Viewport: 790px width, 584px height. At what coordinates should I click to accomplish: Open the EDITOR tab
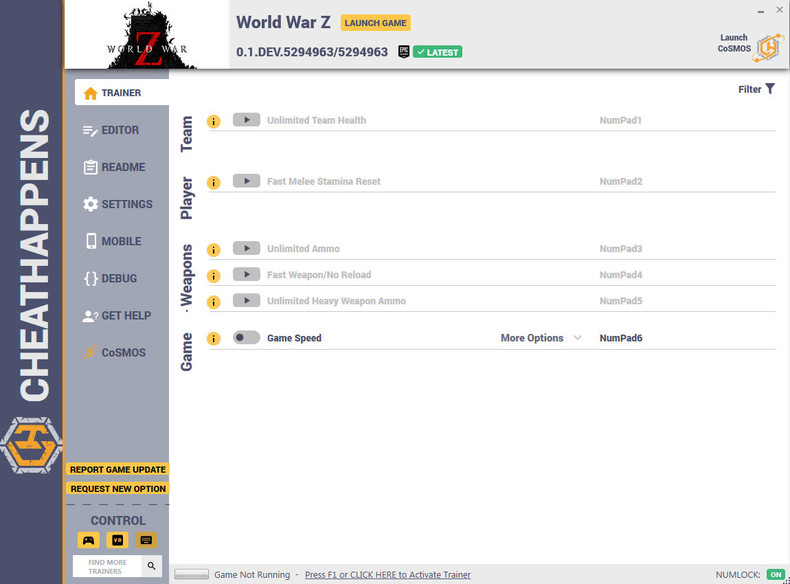pyautogui.click(x=111, y=130)
